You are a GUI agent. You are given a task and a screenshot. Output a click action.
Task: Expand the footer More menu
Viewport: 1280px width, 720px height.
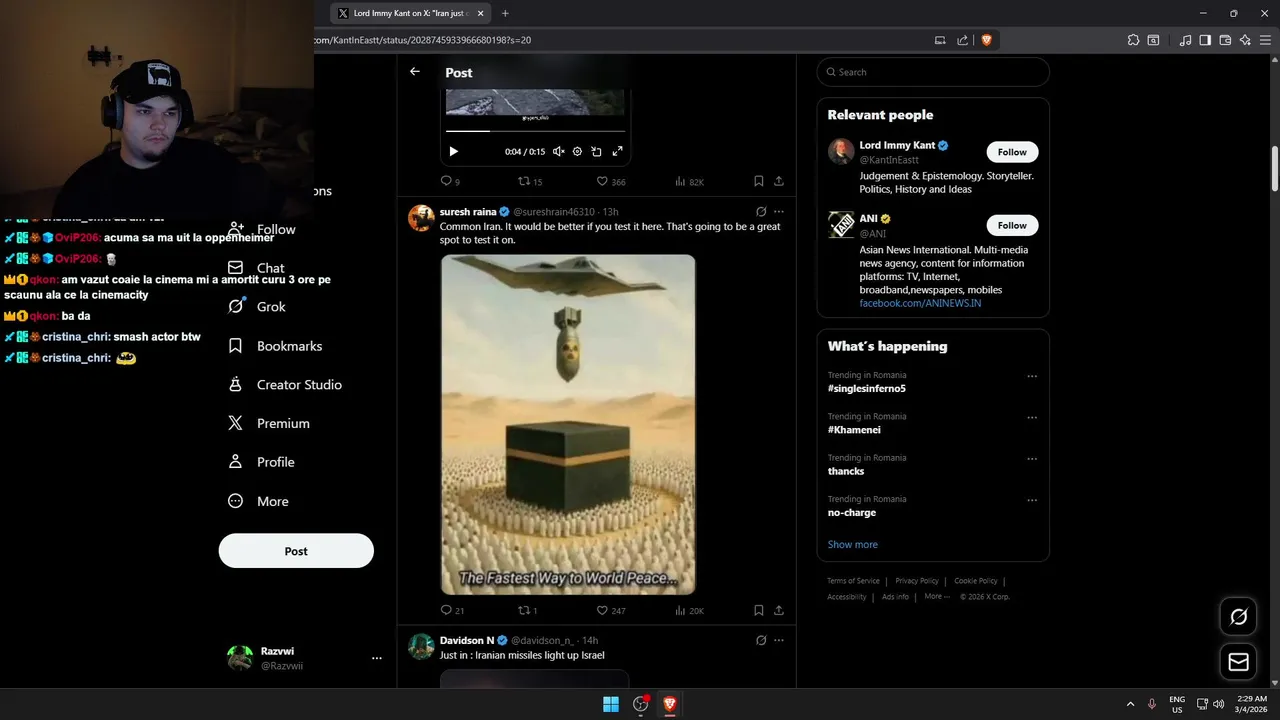[937, 597]
